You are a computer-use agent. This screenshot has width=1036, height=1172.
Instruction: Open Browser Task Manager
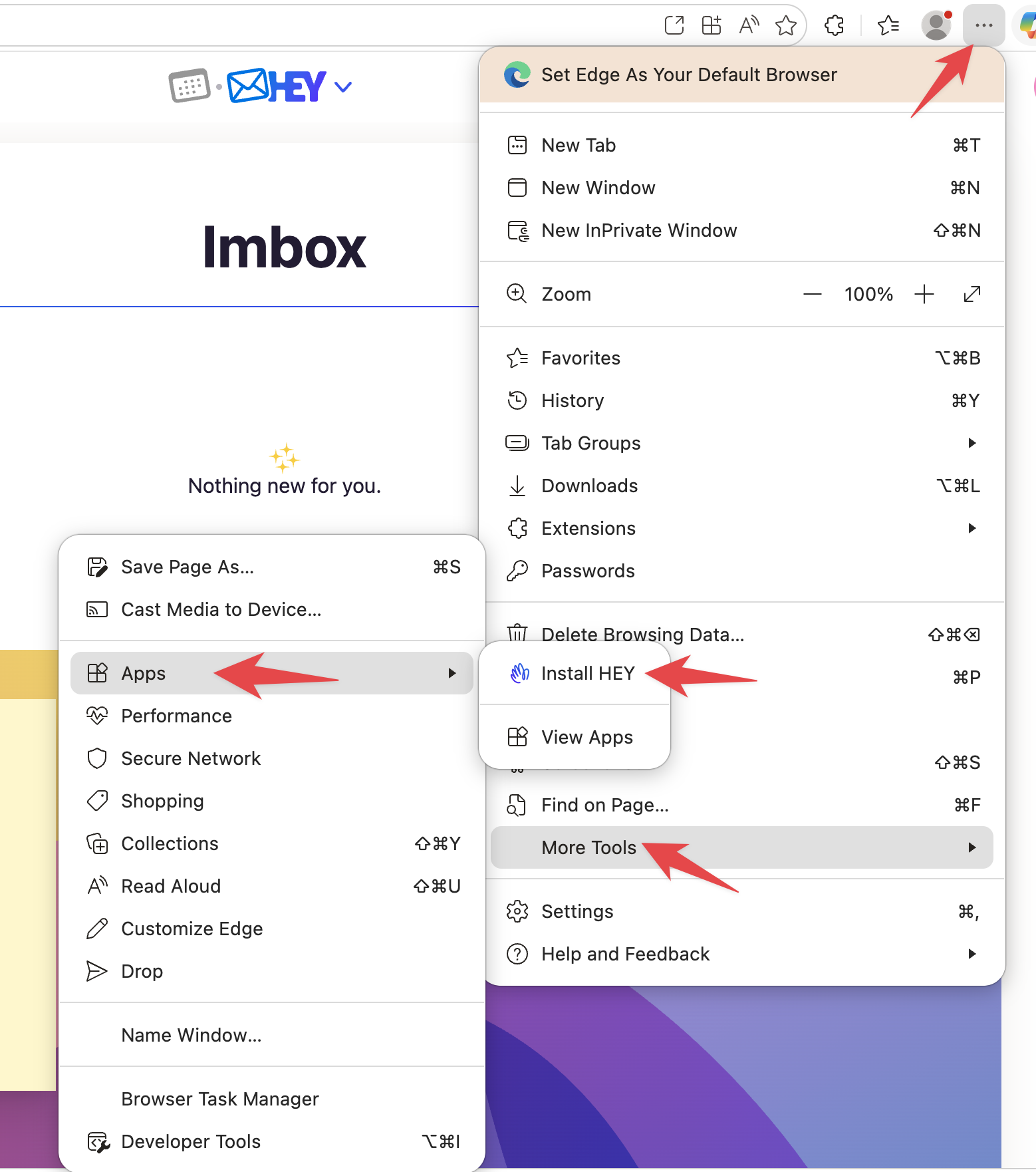tap(272, 1099)
